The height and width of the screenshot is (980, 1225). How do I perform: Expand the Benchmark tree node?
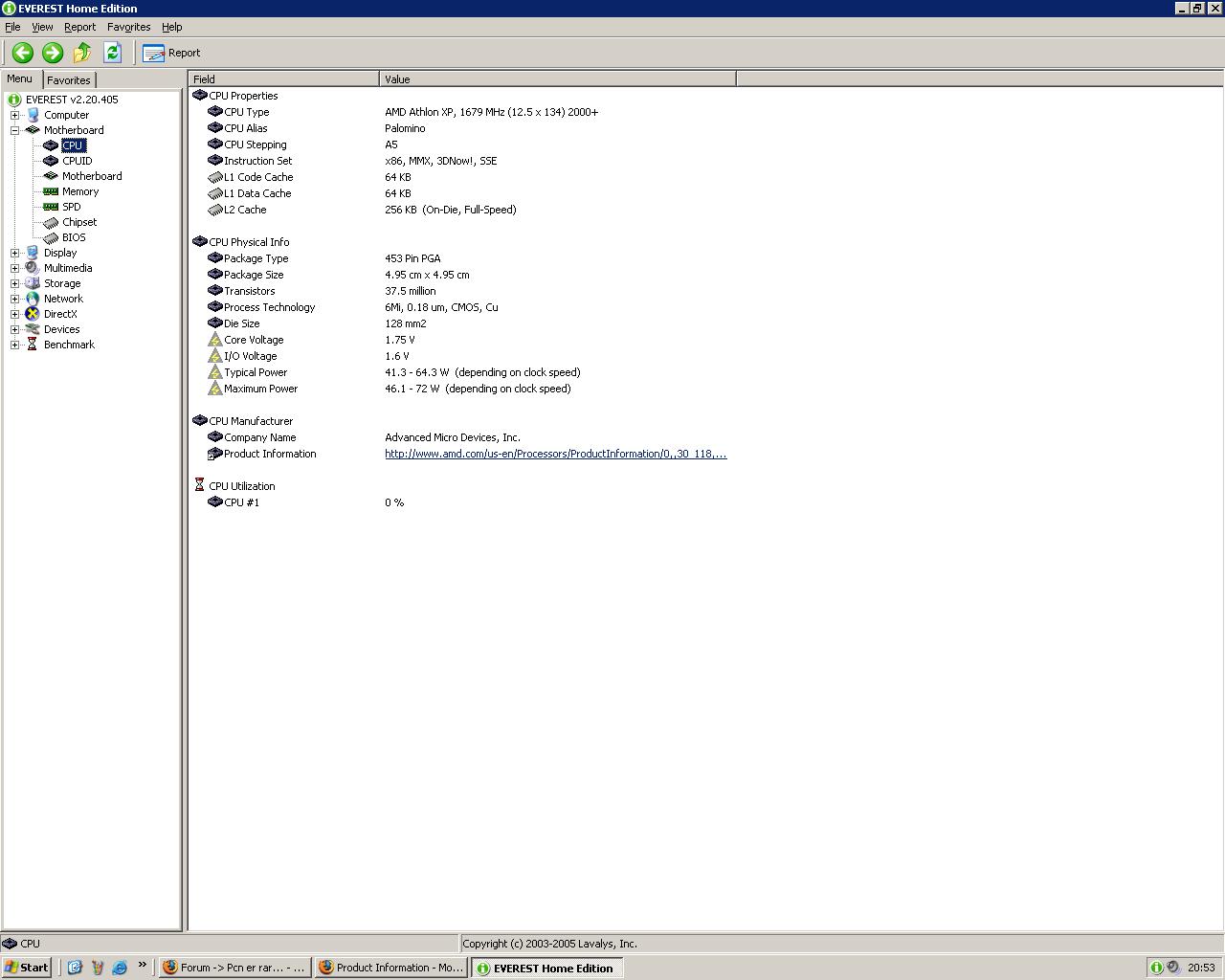pyautogui.click(x=14, y=345)
